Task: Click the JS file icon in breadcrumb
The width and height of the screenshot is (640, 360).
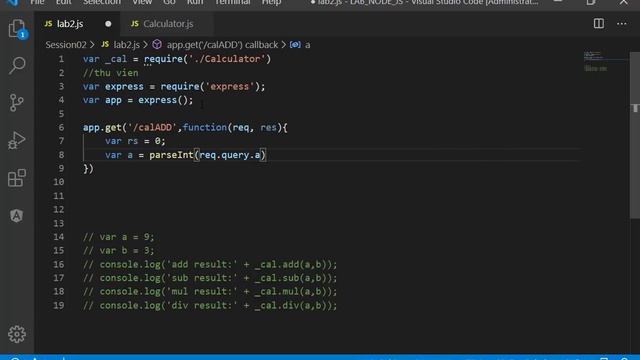Action: 105,44
